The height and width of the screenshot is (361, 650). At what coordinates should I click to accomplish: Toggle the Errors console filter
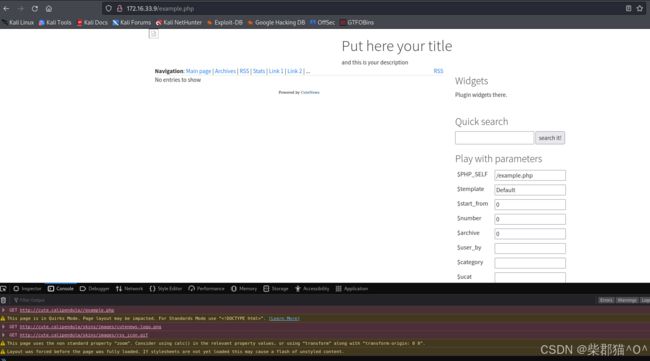[x=606, y=300]
